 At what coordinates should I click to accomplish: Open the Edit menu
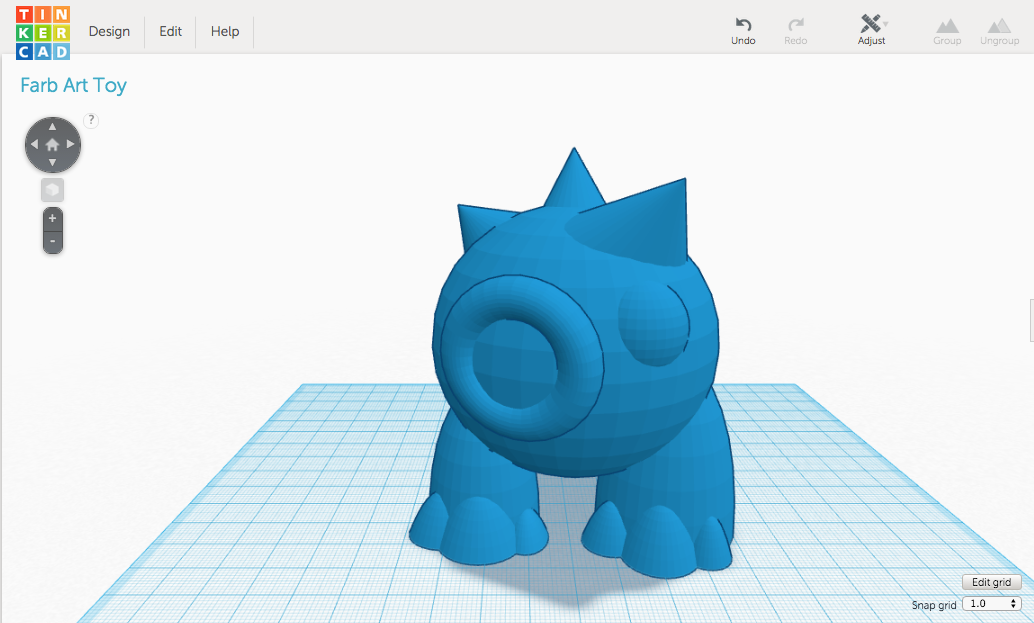[x=169, y=31]
